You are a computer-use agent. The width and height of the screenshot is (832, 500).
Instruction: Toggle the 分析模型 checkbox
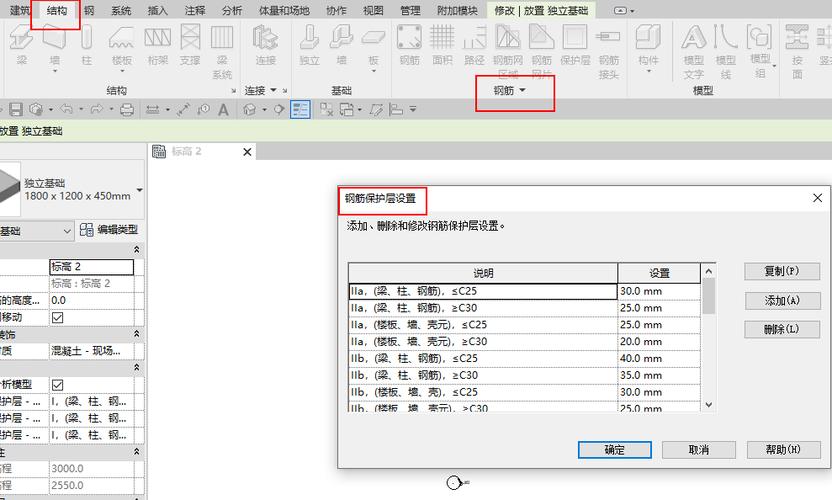click(57, 385)
